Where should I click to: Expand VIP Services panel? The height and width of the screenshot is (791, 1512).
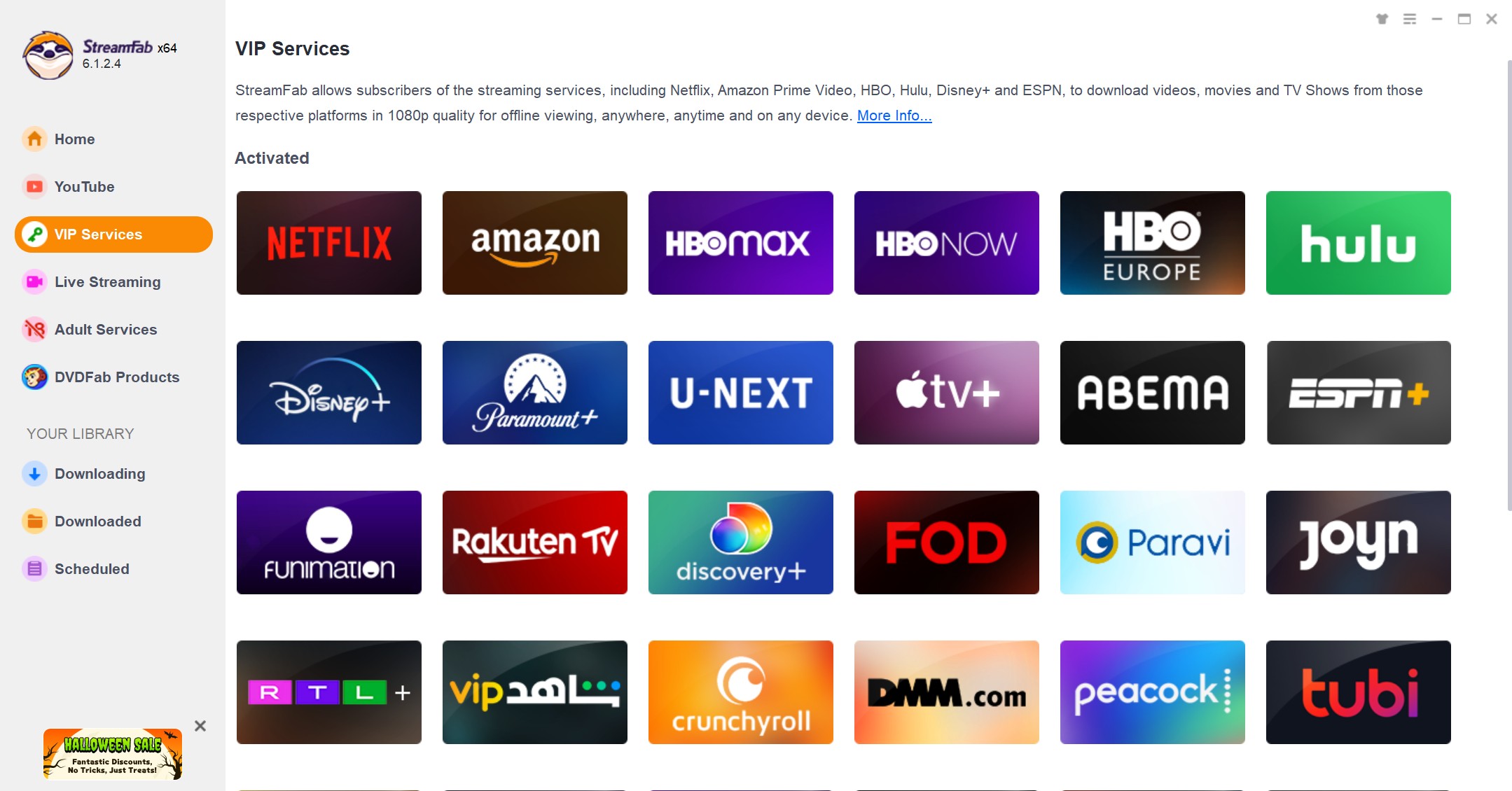(x=113, y=234)
